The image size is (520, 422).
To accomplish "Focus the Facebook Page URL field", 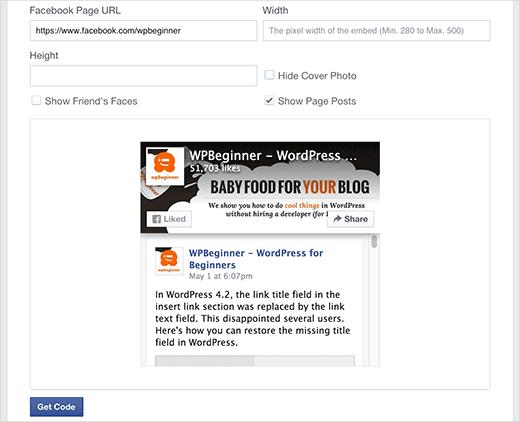I will click(x=143, y=31).
